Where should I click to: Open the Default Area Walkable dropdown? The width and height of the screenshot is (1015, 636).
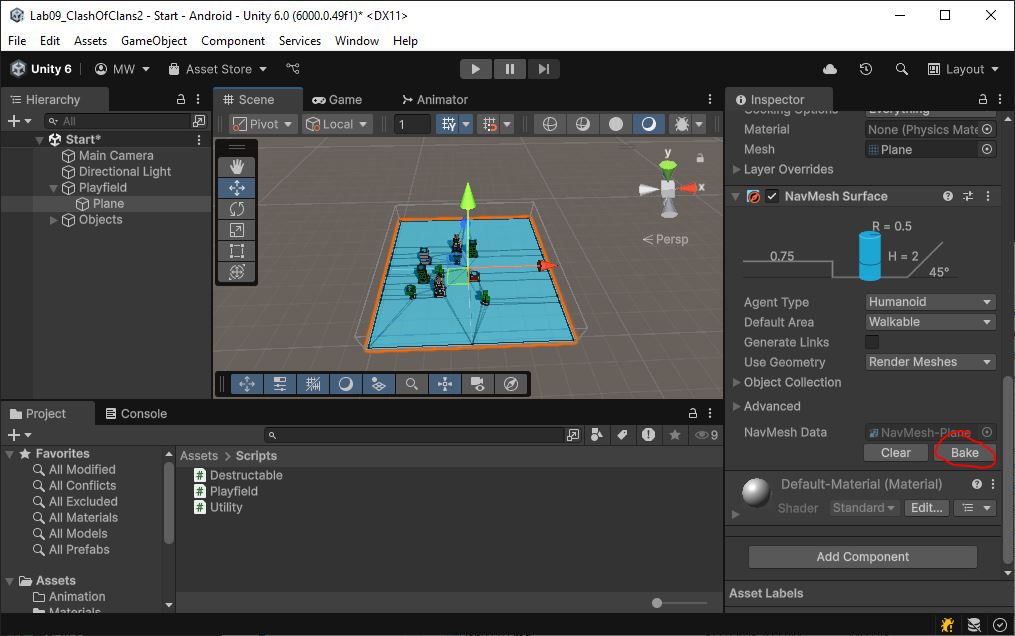click(x=929, y=321)
